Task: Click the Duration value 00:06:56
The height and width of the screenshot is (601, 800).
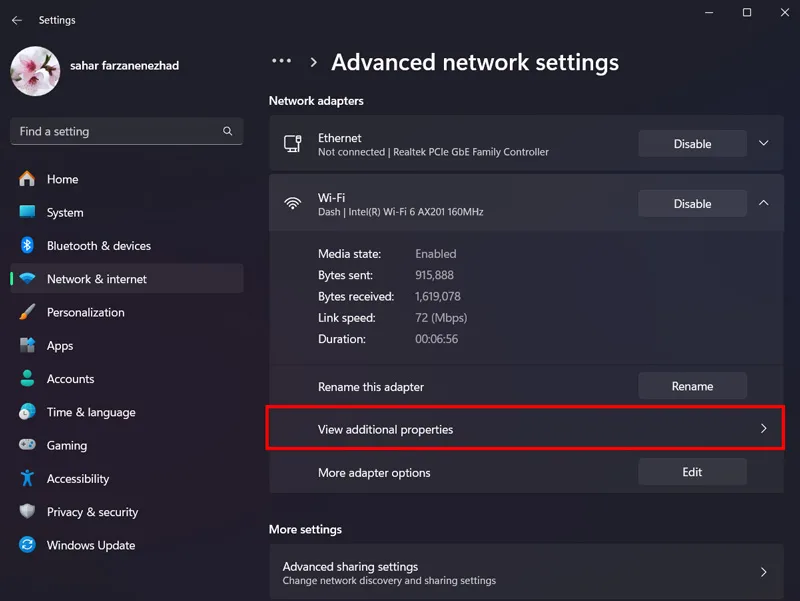Action: (437, 339)
